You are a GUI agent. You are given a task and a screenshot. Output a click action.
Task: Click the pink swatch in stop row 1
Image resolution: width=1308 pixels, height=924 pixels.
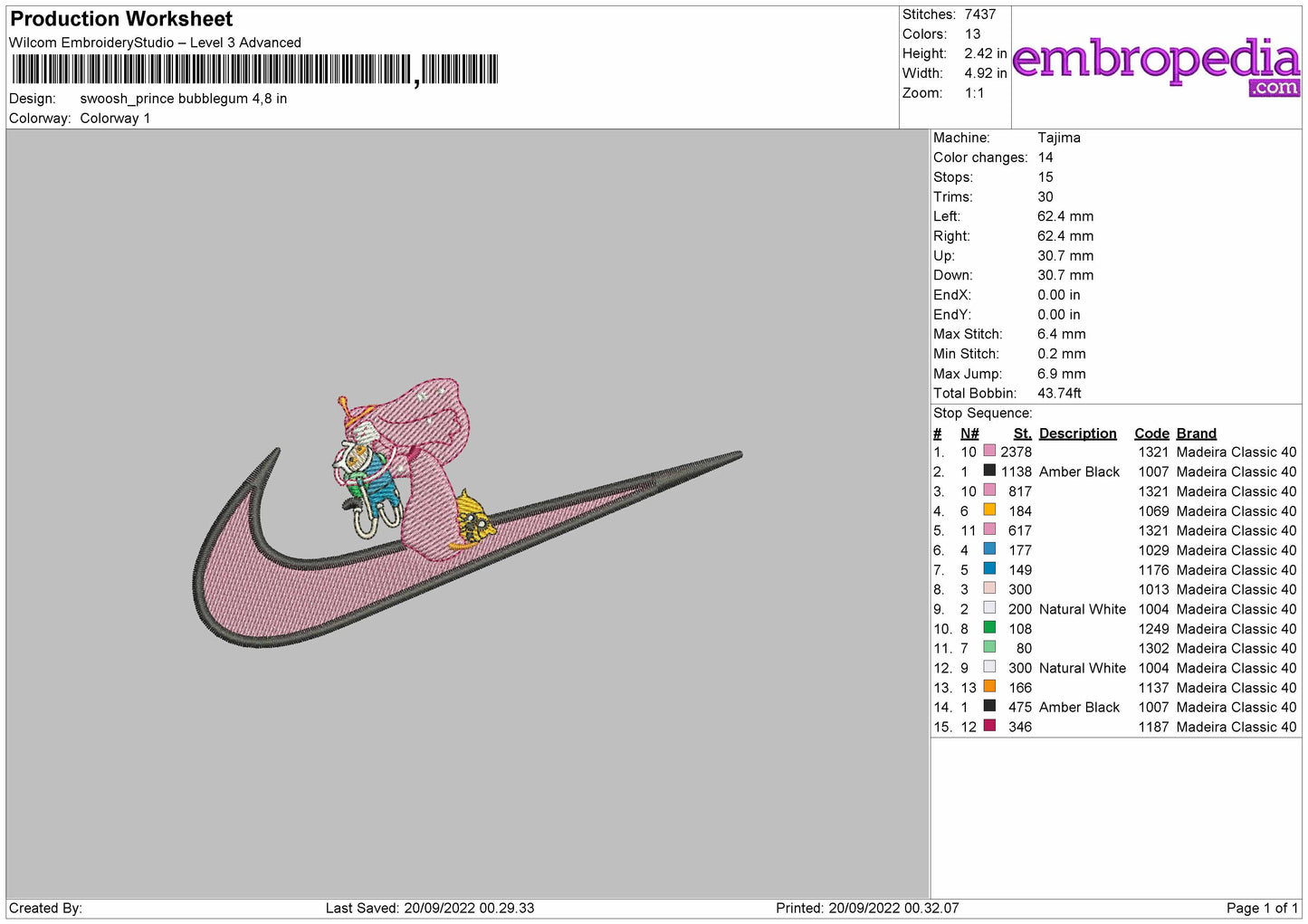coord(989,451)
